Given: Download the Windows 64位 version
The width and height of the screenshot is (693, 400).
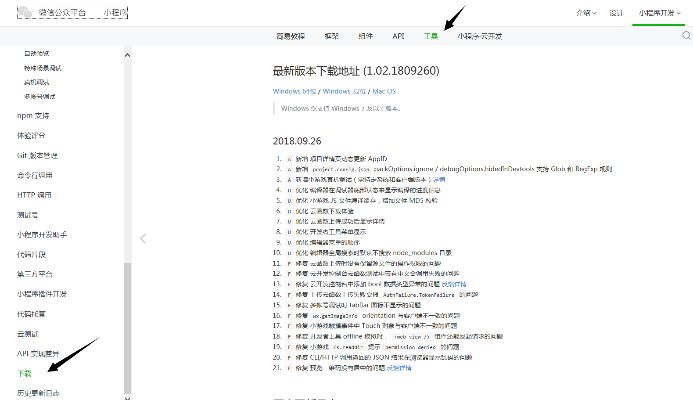Looking at the screenshot, I should (292, 90).
